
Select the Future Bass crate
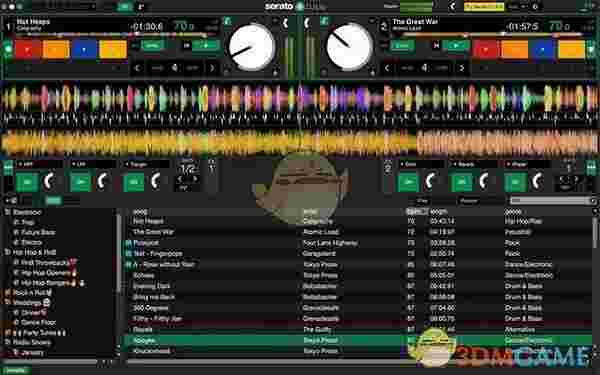[x=38, y=232]
